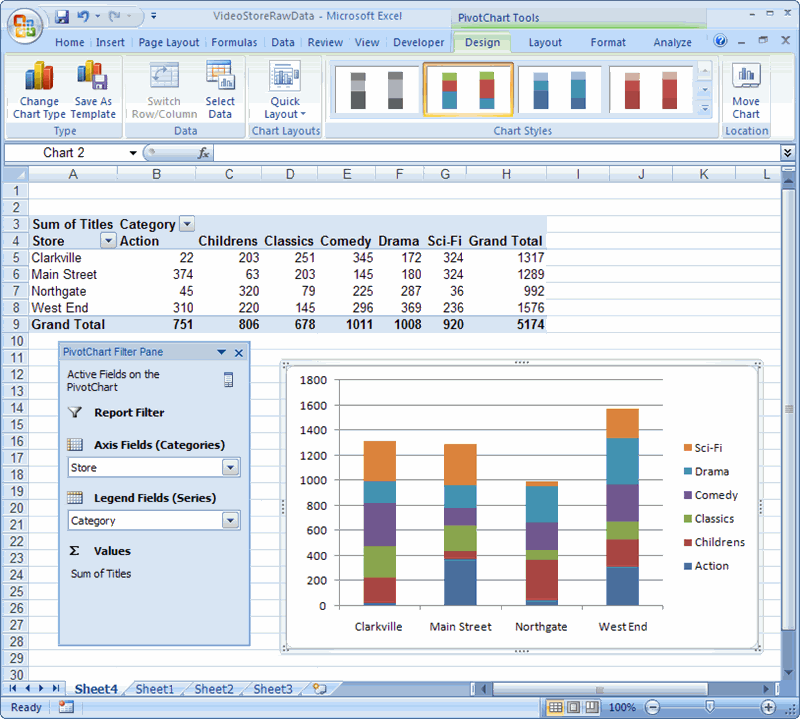Click the 100% zoom level
The image size is (800, 719).
(622, 707)
